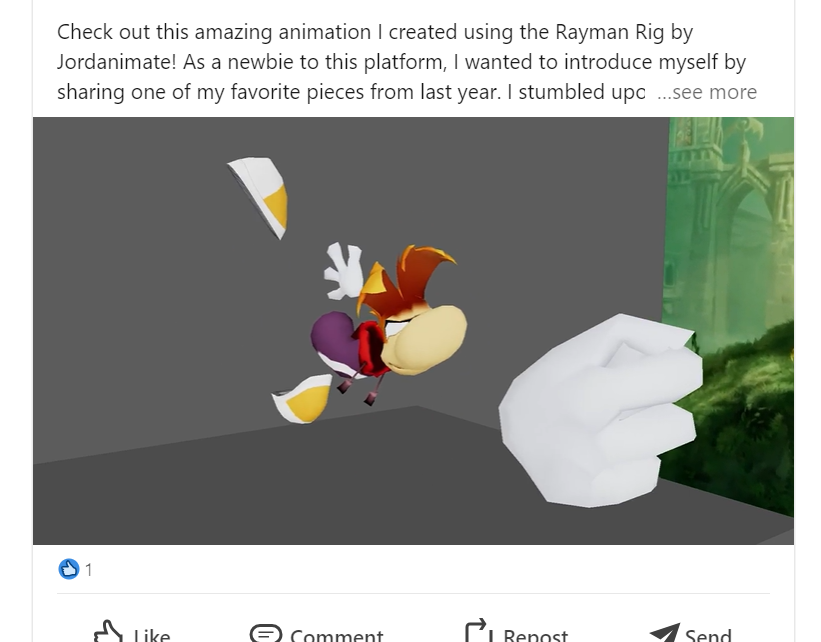Click the Send paper plane icon
The width and height of the screenshot is (821, 642).
665,633
